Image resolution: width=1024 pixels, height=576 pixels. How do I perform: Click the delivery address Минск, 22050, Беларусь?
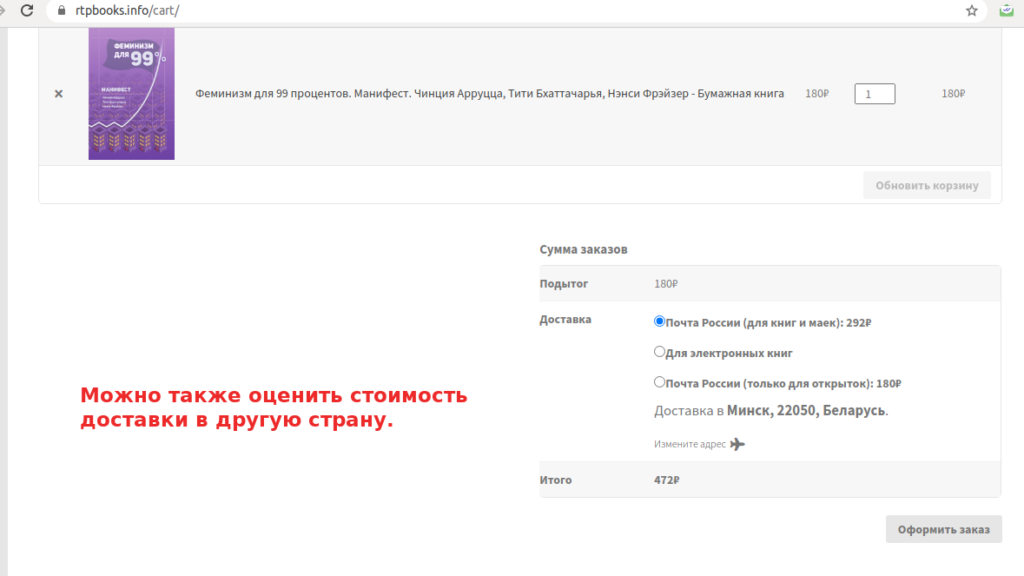(x=806, y=411)
